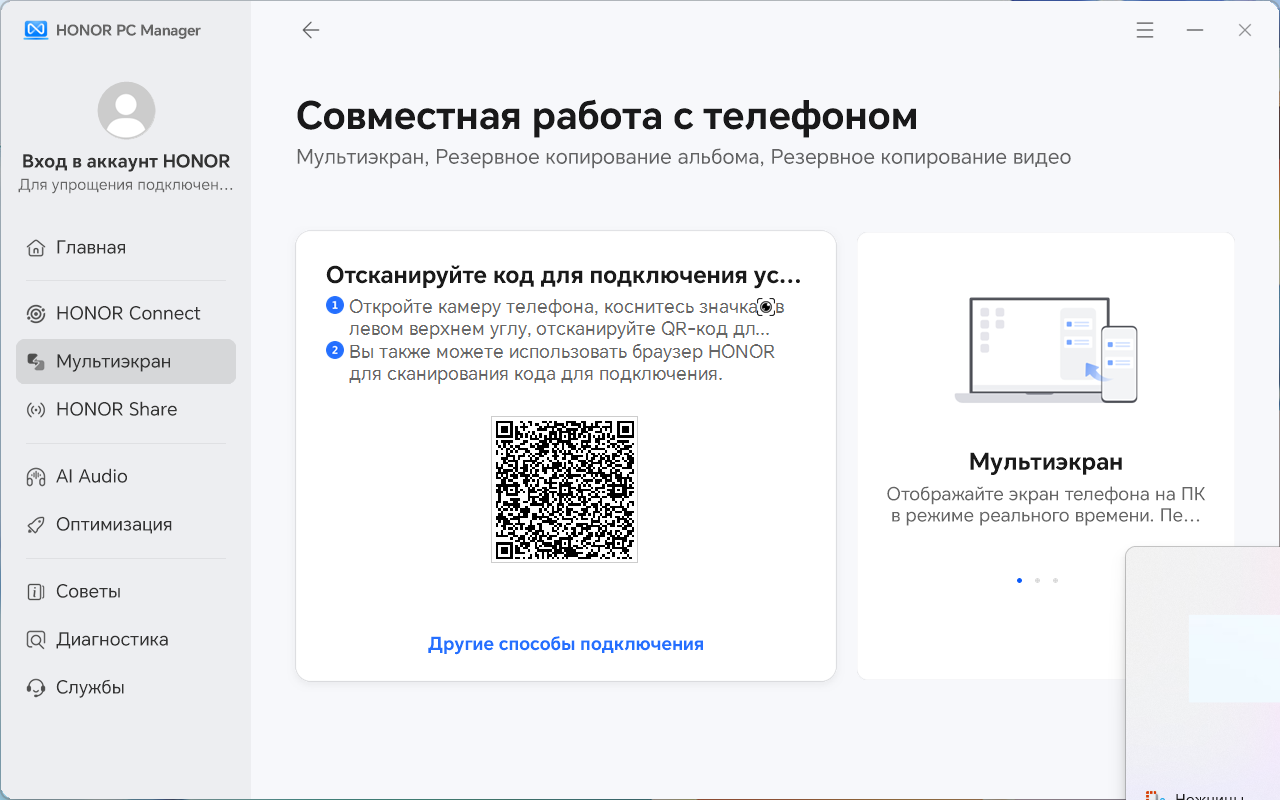1280x800 pixels.
Task: Open the Оптимизация rocket icon
Action: coord(36,525)
